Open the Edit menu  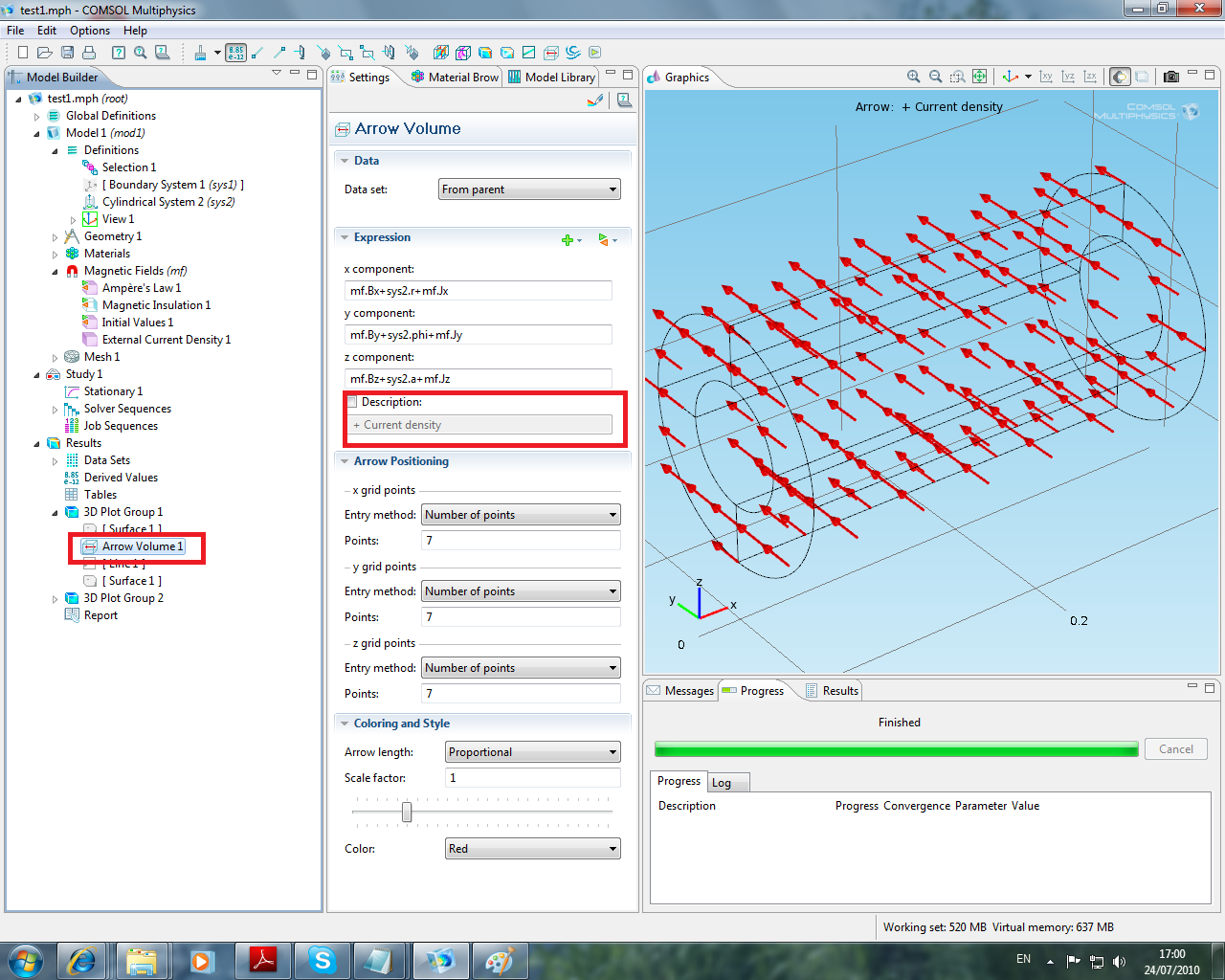click(47, 31)
